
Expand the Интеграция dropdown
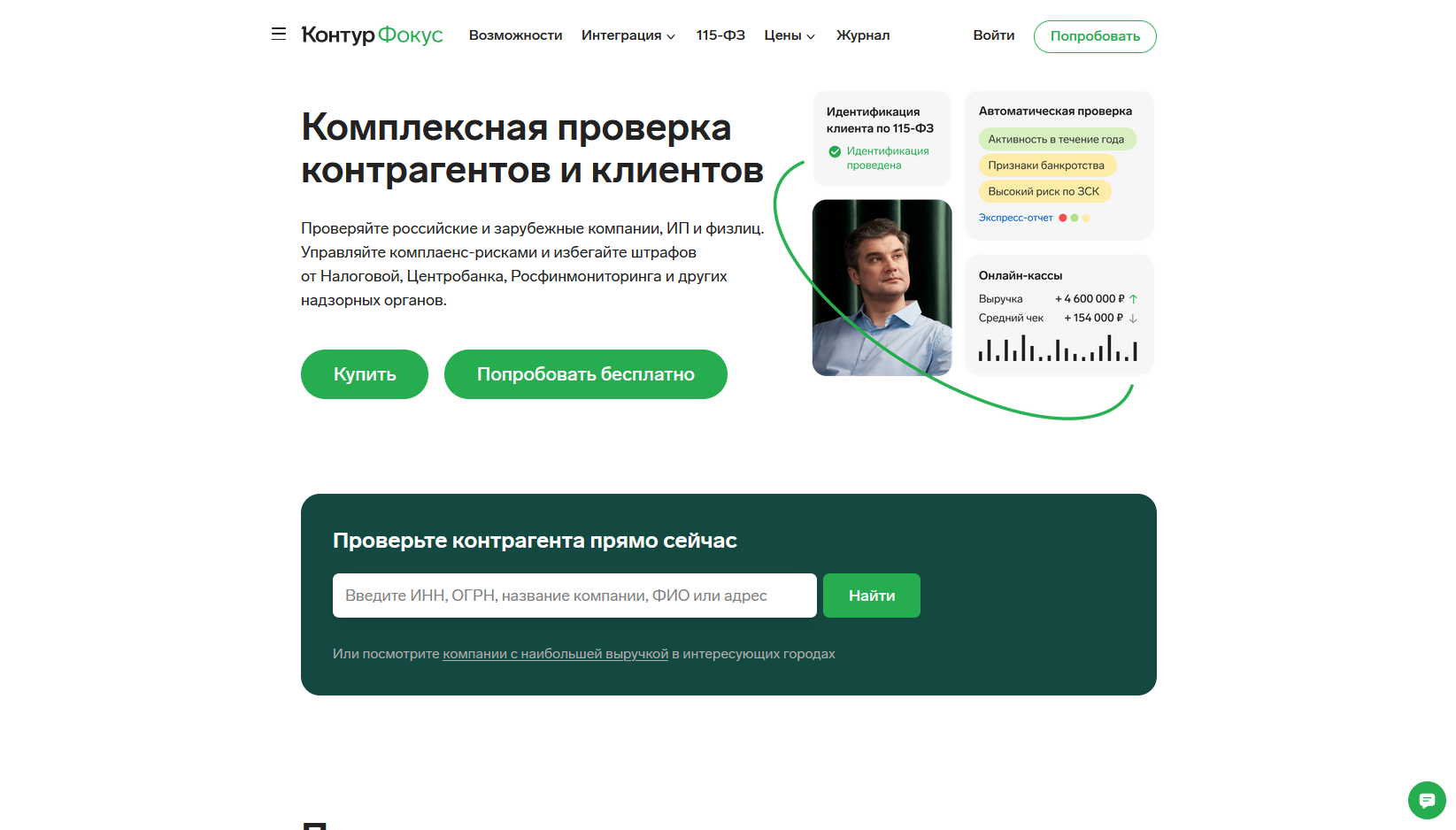(628, 35)
